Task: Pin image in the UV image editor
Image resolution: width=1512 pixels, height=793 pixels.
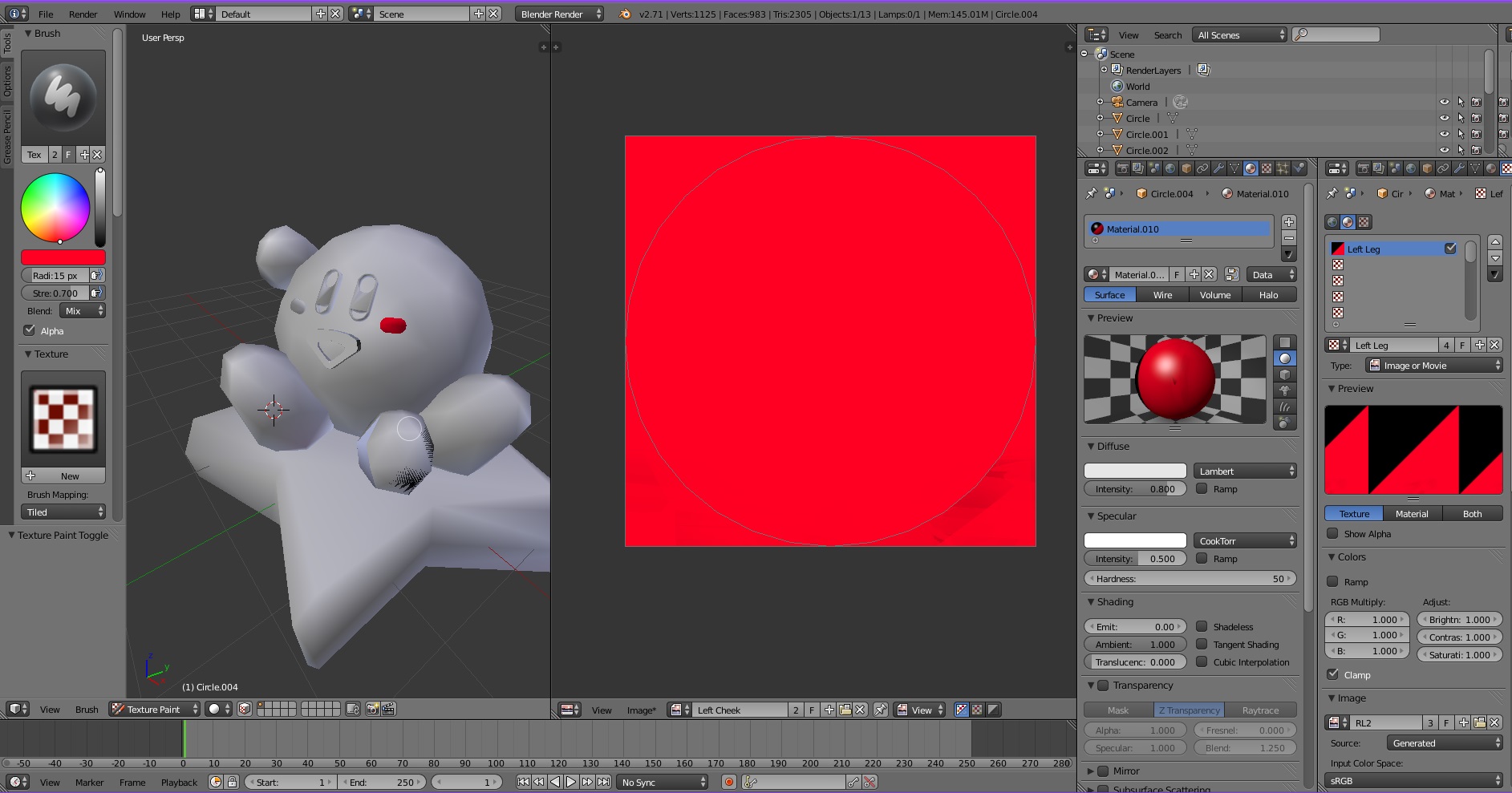Action: (x=881, y=710)
